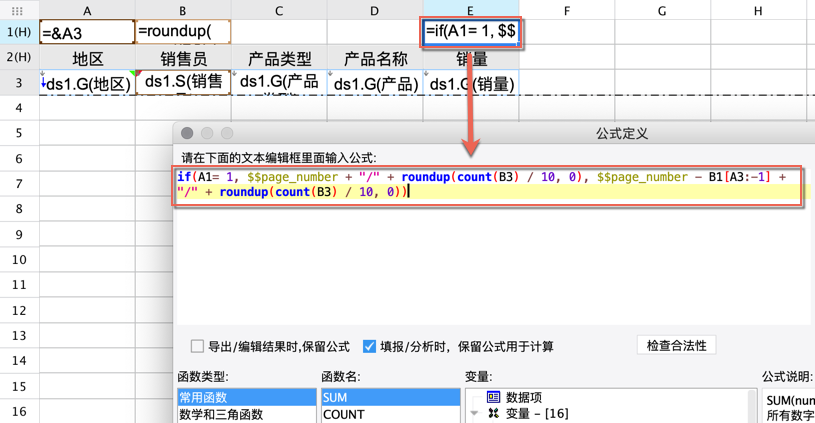Click column C header
The height and width of the screenshot is (423, 815).
279,10
